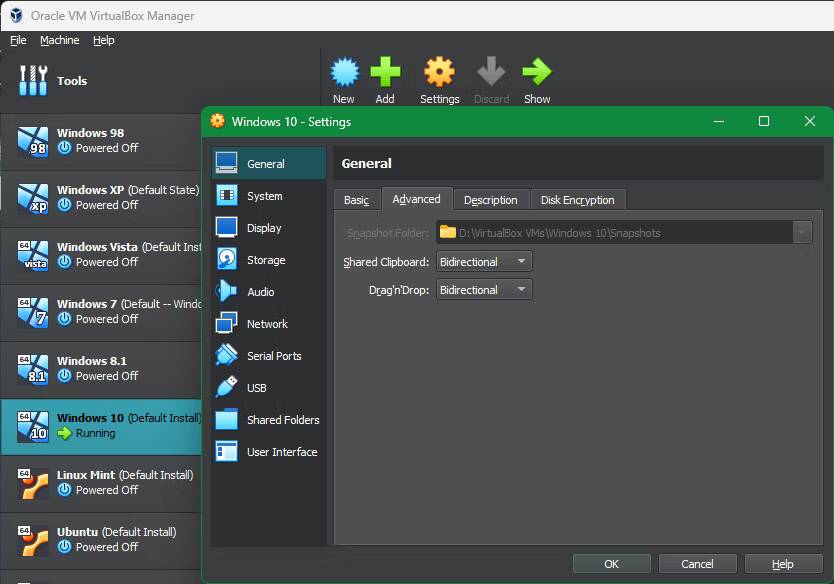
Task: Open the Settings gear toolbar icon
Action: [439, 72]
